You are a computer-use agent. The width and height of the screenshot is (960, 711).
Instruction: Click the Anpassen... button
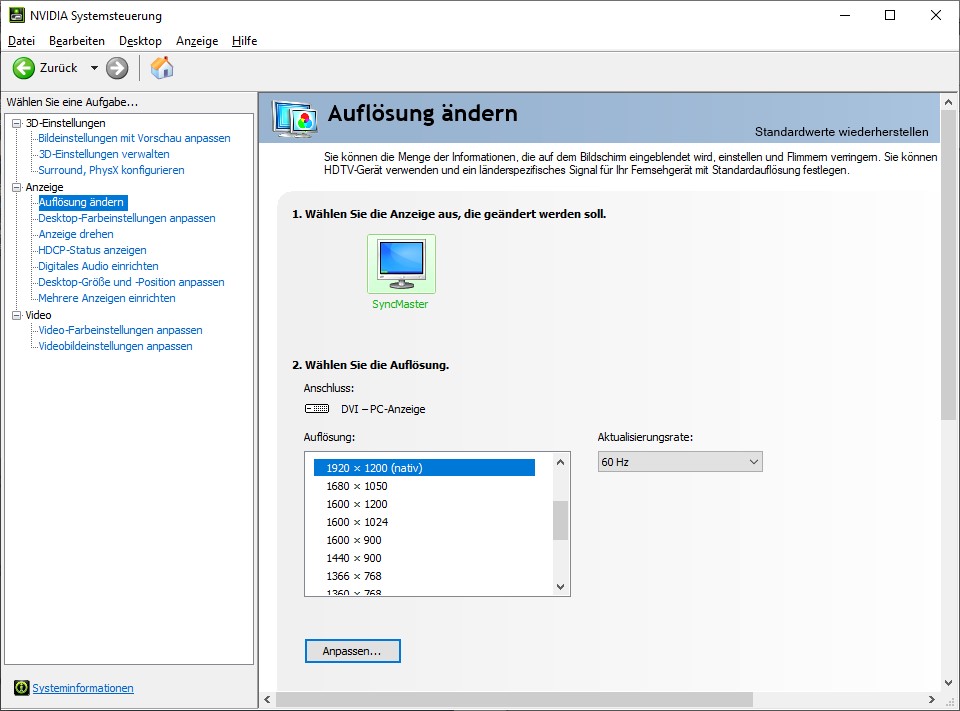click(353, 651)
